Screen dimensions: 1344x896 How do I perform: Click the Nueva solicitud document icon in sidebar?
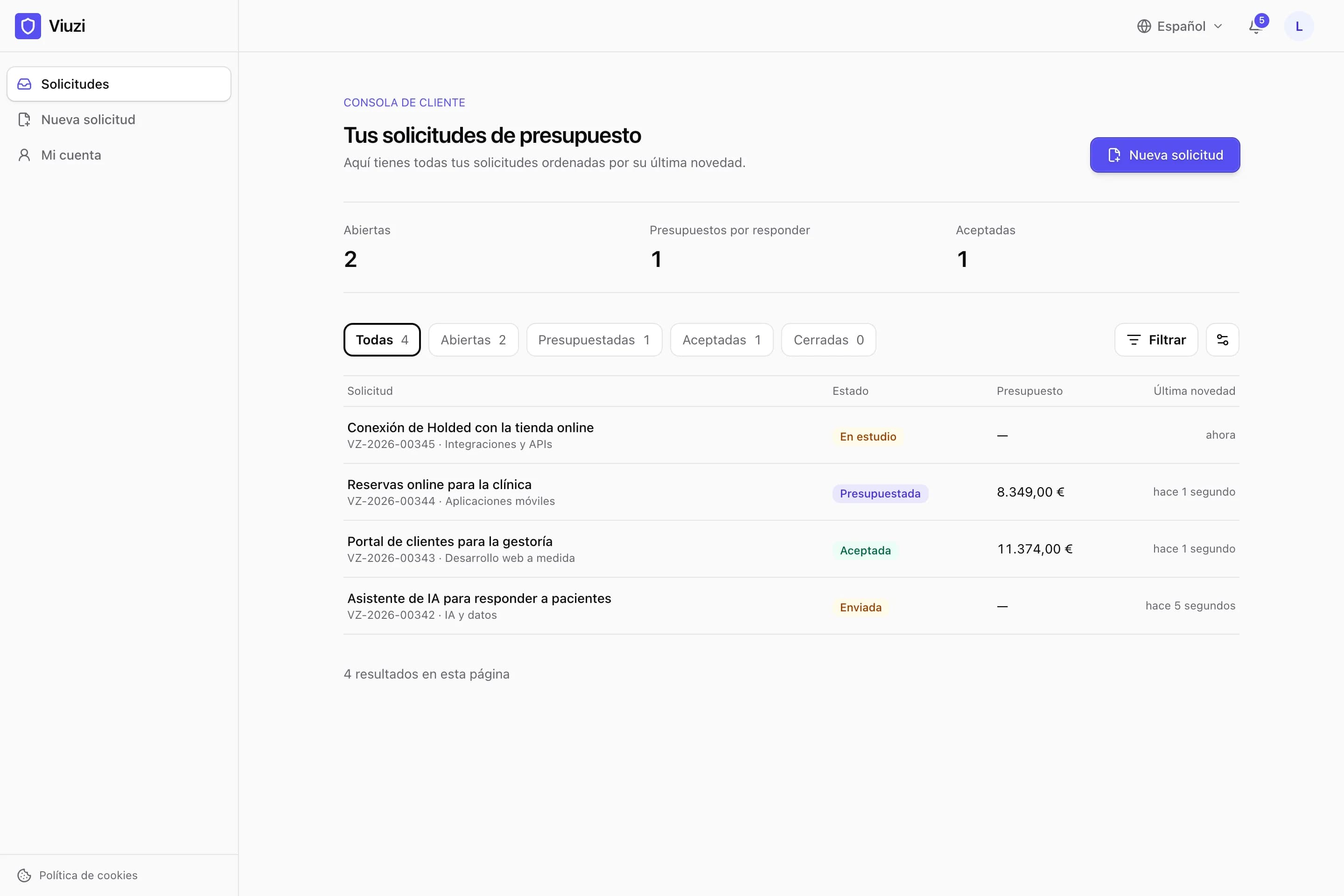[24, 119]
